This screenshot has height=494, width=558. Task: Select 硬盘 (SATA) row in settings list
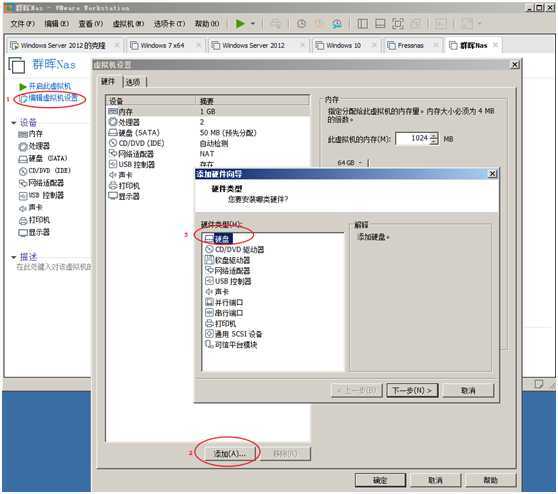208,133
